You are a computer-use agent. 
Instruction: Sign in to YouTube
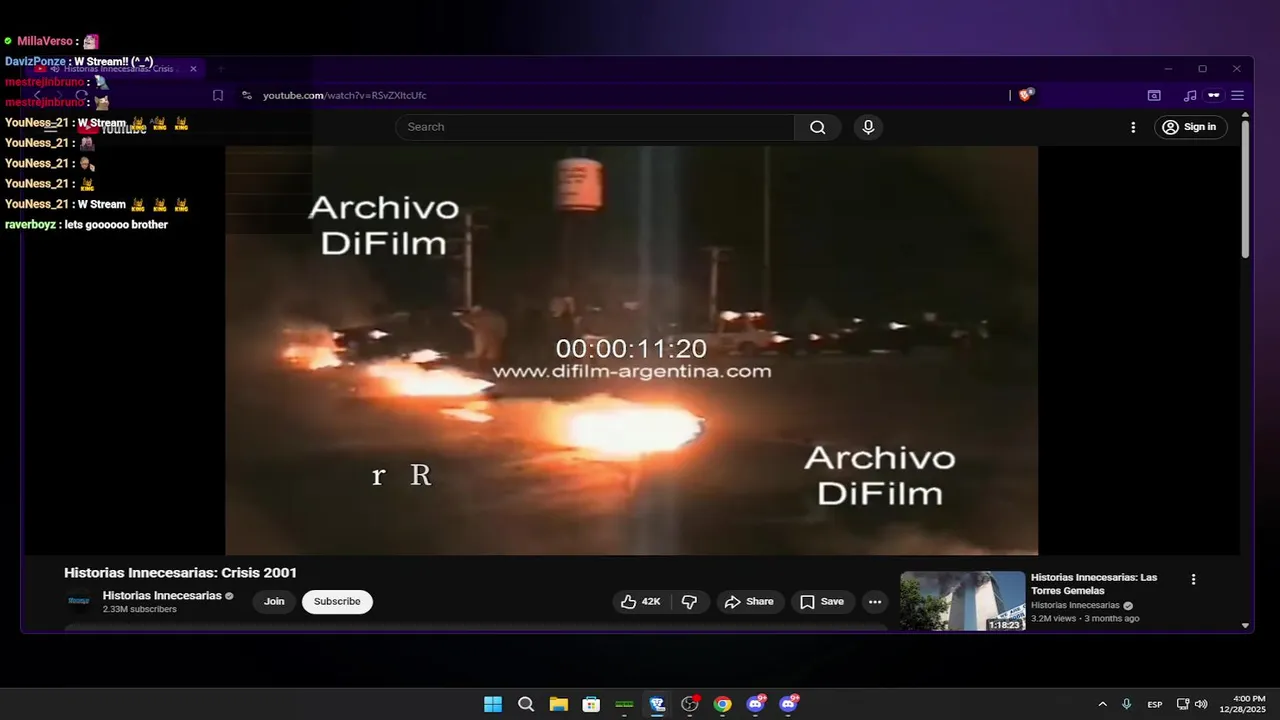[x=1190, y=127]
